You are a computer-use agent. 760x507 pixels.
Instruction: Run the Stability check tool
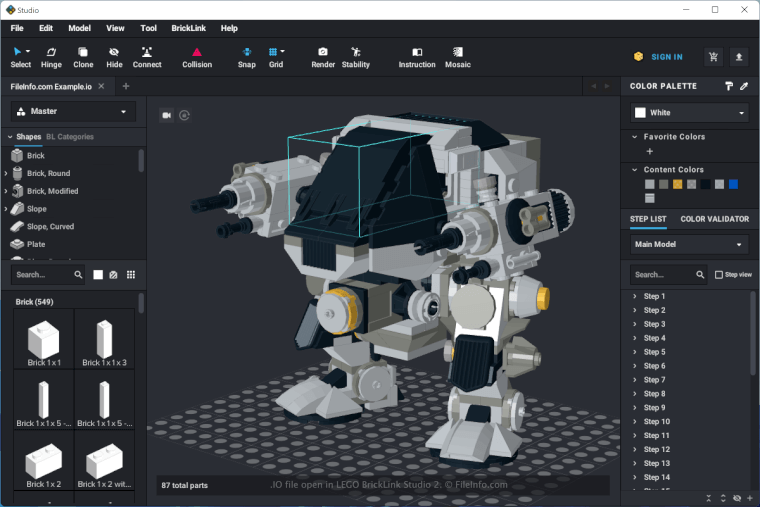point(355,57)
